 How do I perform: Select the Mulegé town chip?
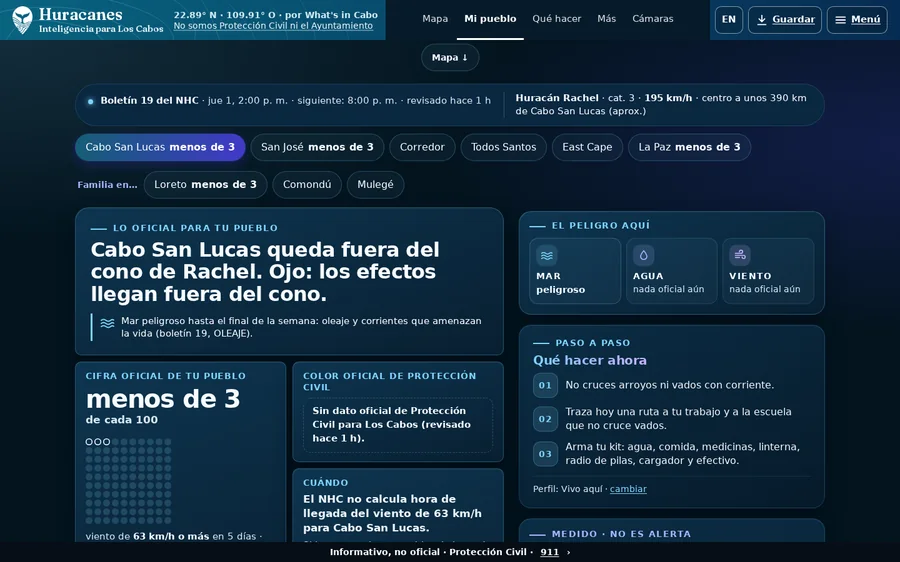(x=375, y=185)
